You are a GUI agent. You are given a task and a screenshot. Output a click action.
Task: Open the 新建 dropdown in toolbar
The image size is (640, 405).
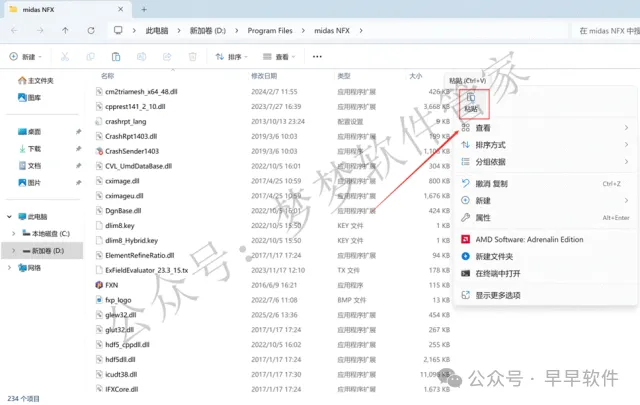[25, 57]
